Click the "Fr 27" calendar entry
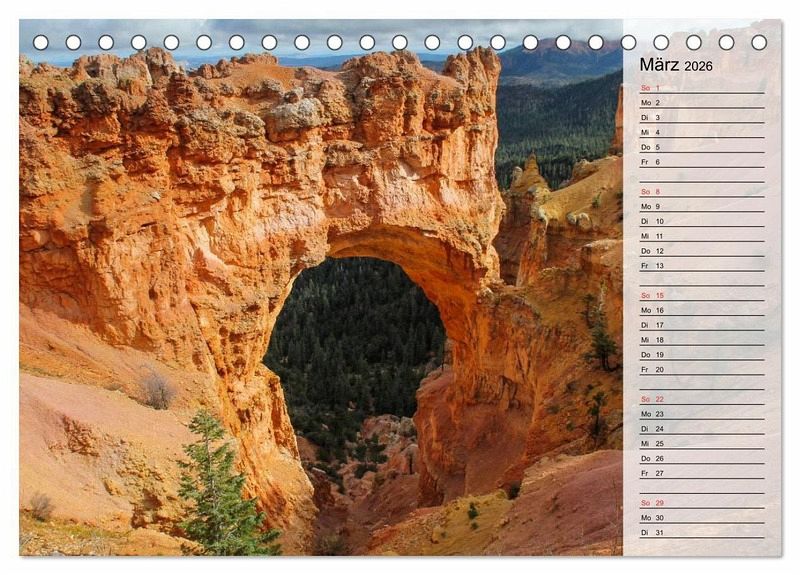This screenshot has height=575, width=800. coord(702,473)
